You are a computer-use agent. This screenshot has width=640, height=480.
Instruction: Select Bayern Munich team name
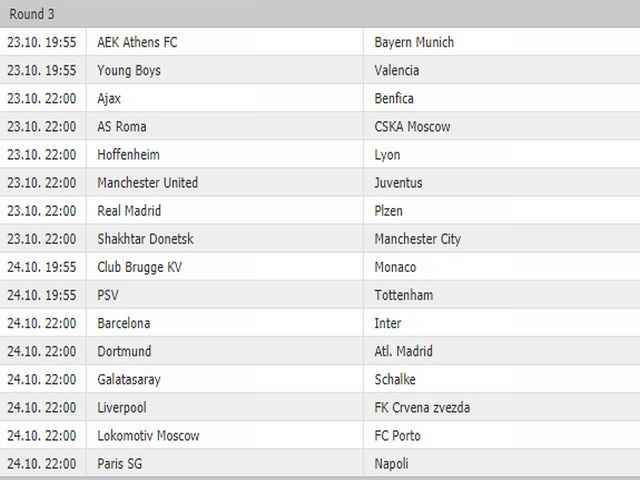pyautogui.click(x=414, y=42)
